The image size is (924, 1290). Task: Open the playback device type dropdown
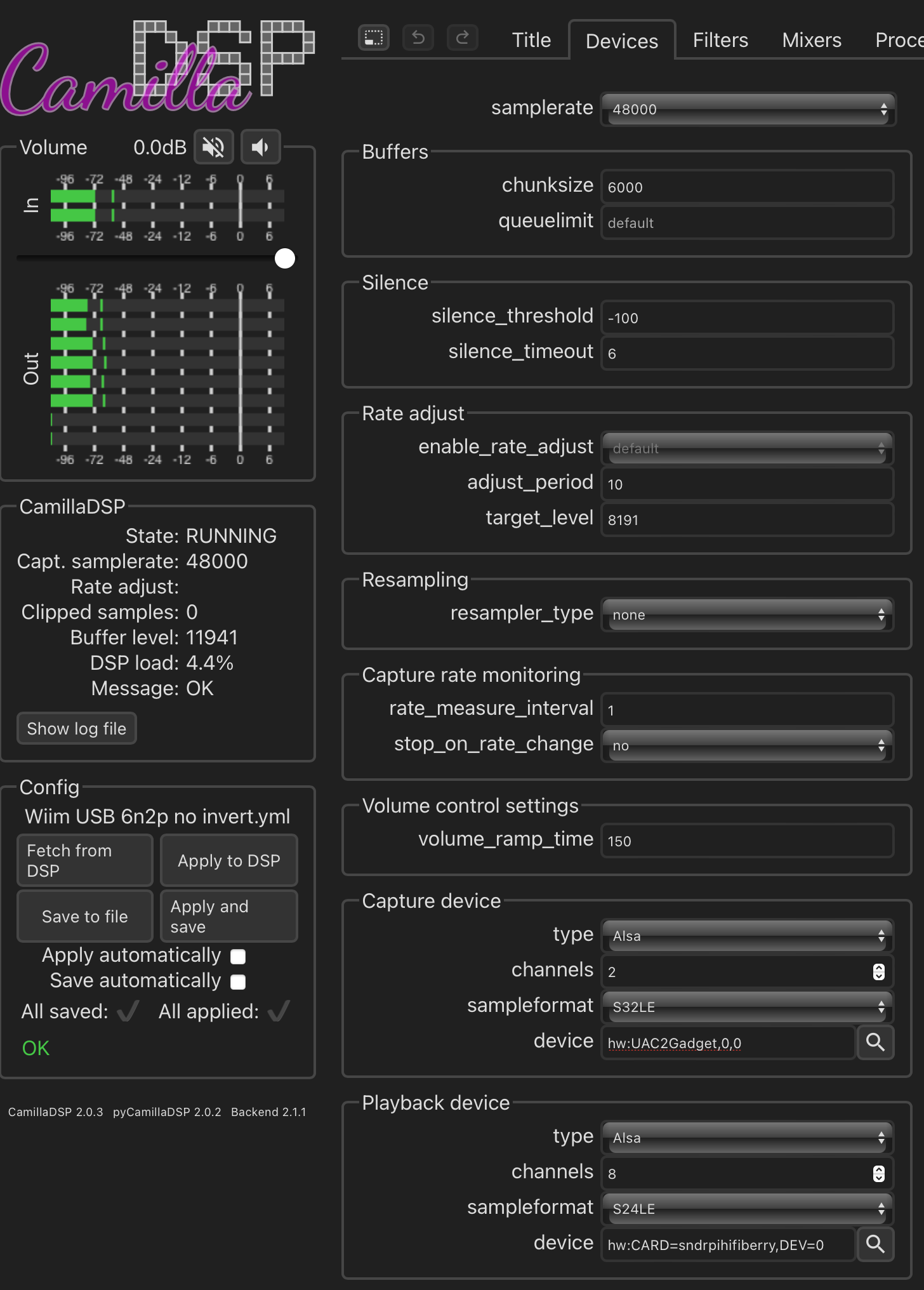pos(748,1138)
